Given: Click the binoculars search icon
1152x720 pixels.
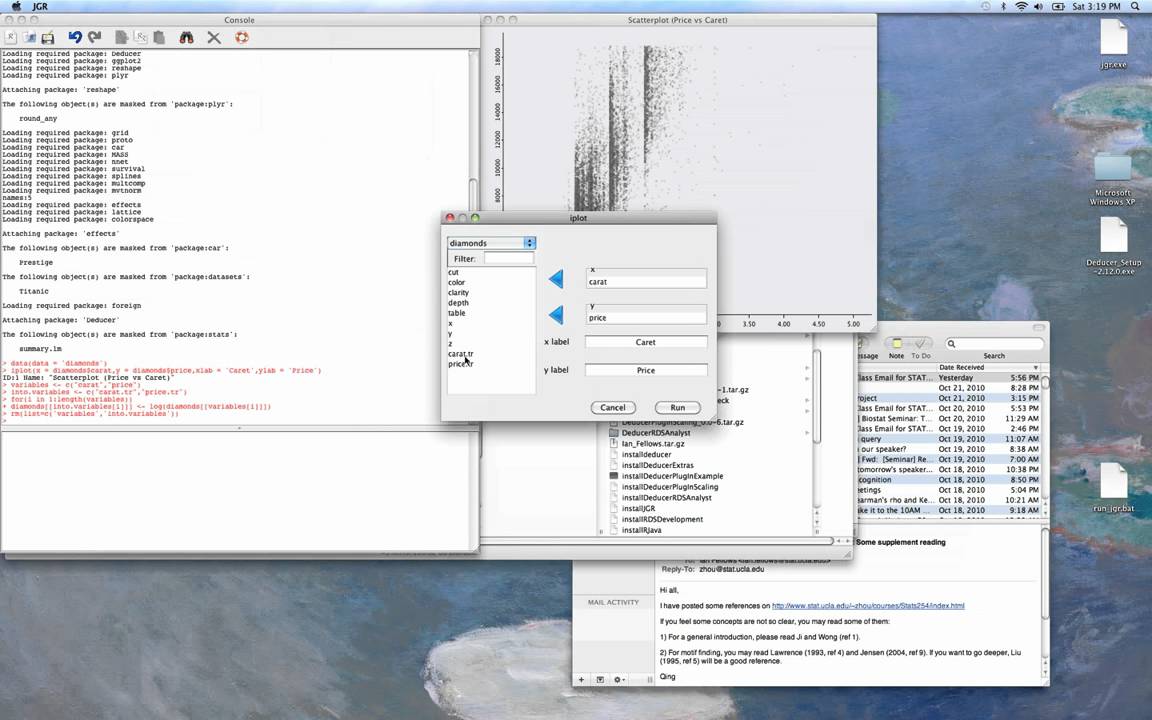Looking at the screenshot, I should (x=187, y=37).
